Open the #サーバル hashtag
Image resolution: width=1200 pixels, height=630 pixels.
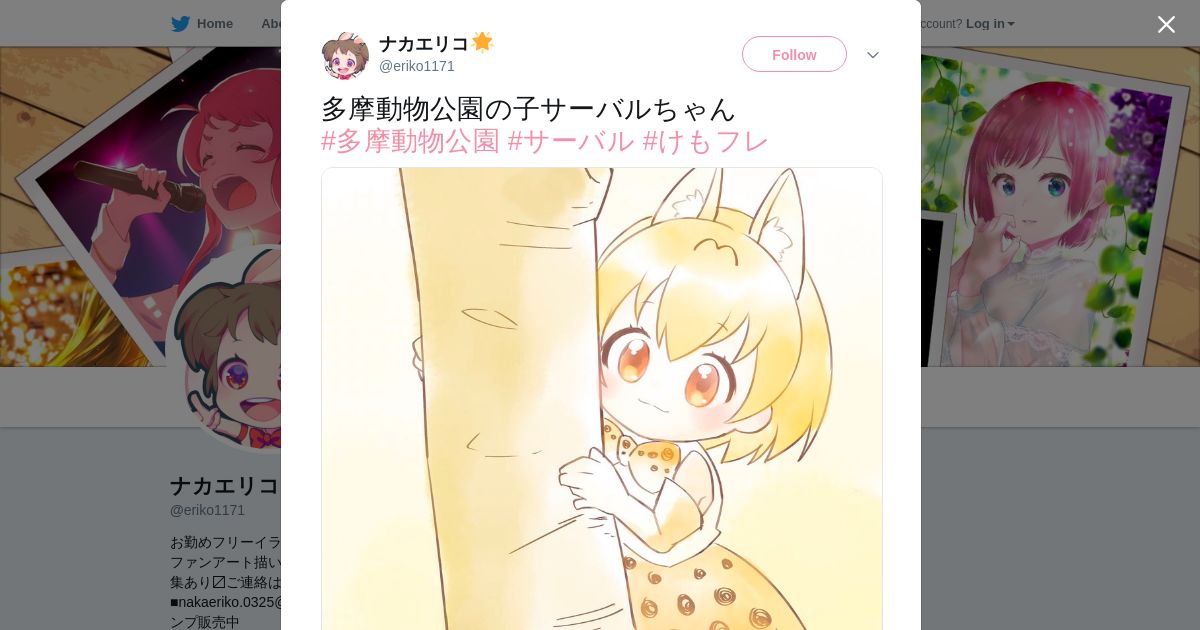[571, 141]
